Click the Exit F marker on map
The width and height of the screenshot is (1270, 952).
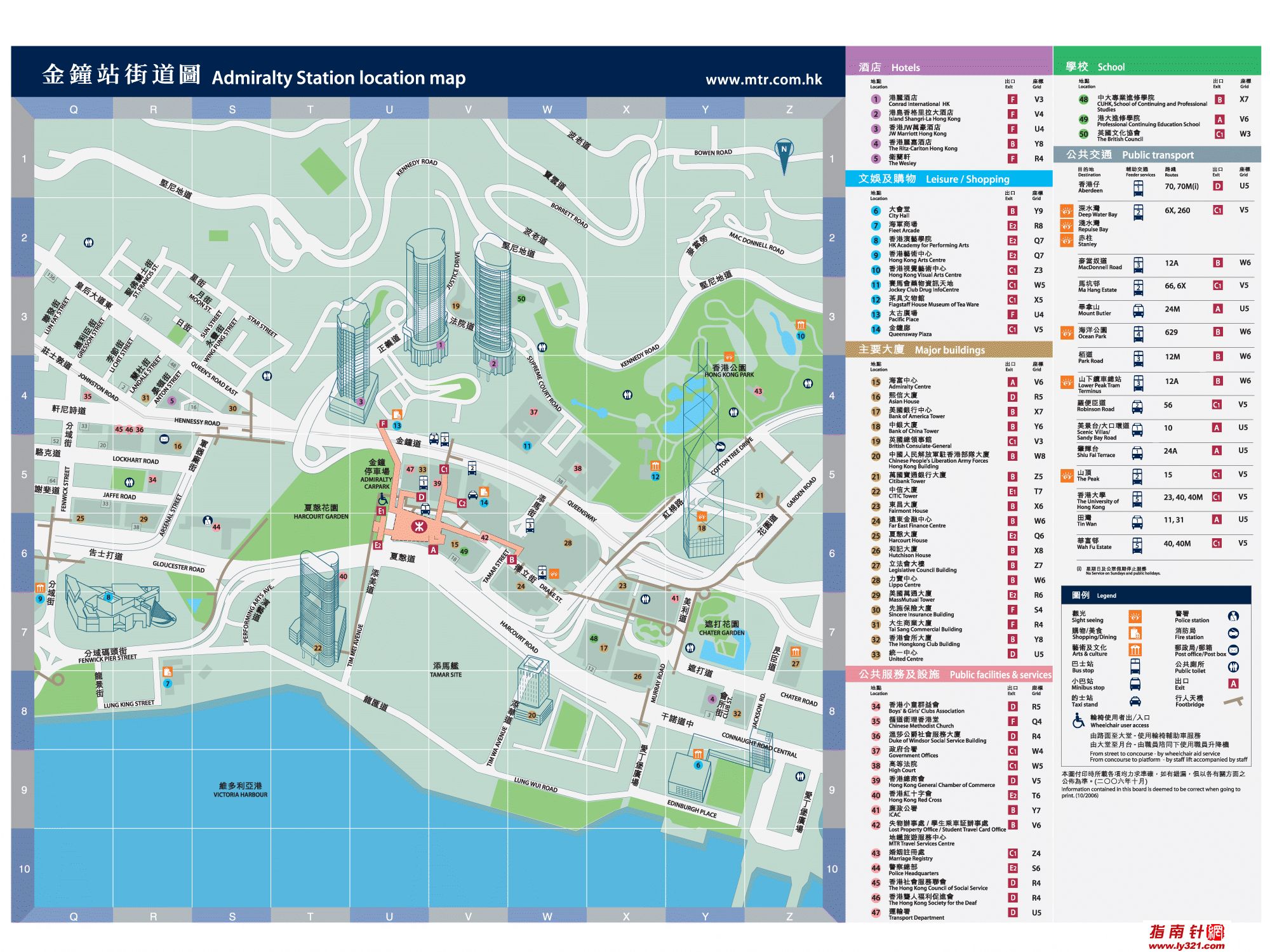(383, 423)
